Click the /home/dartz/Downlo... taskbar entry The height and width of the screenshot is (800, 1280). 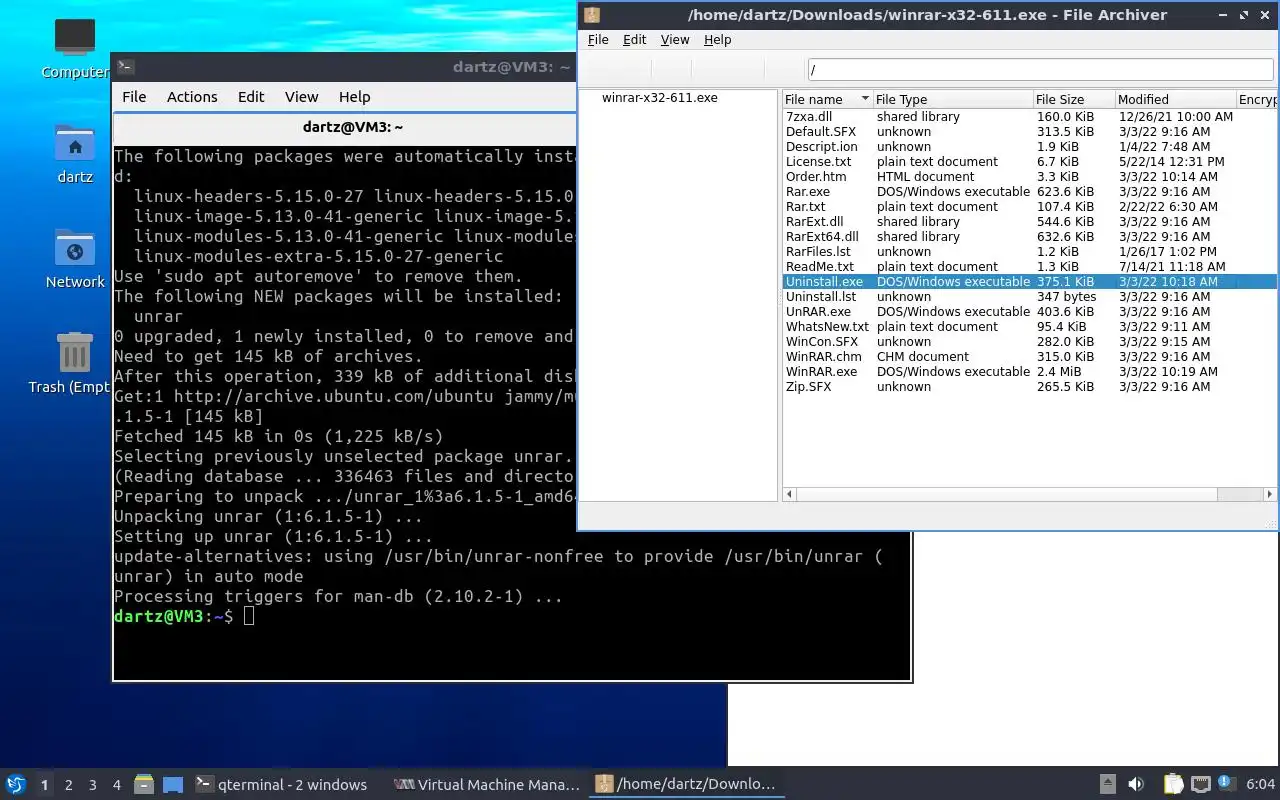coord(685,784)
